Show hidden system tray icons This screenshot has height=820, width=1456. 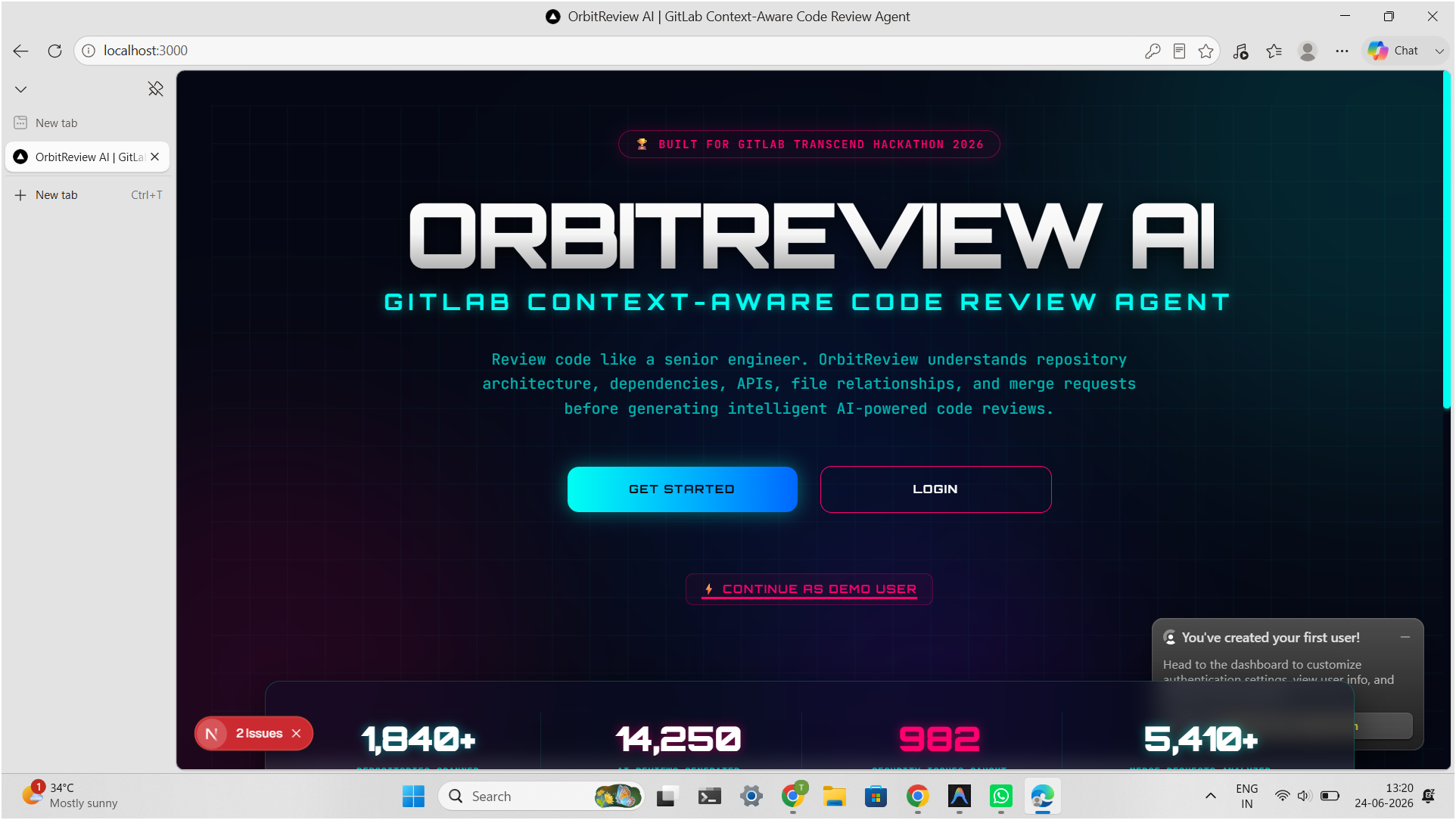point(1211,796)
